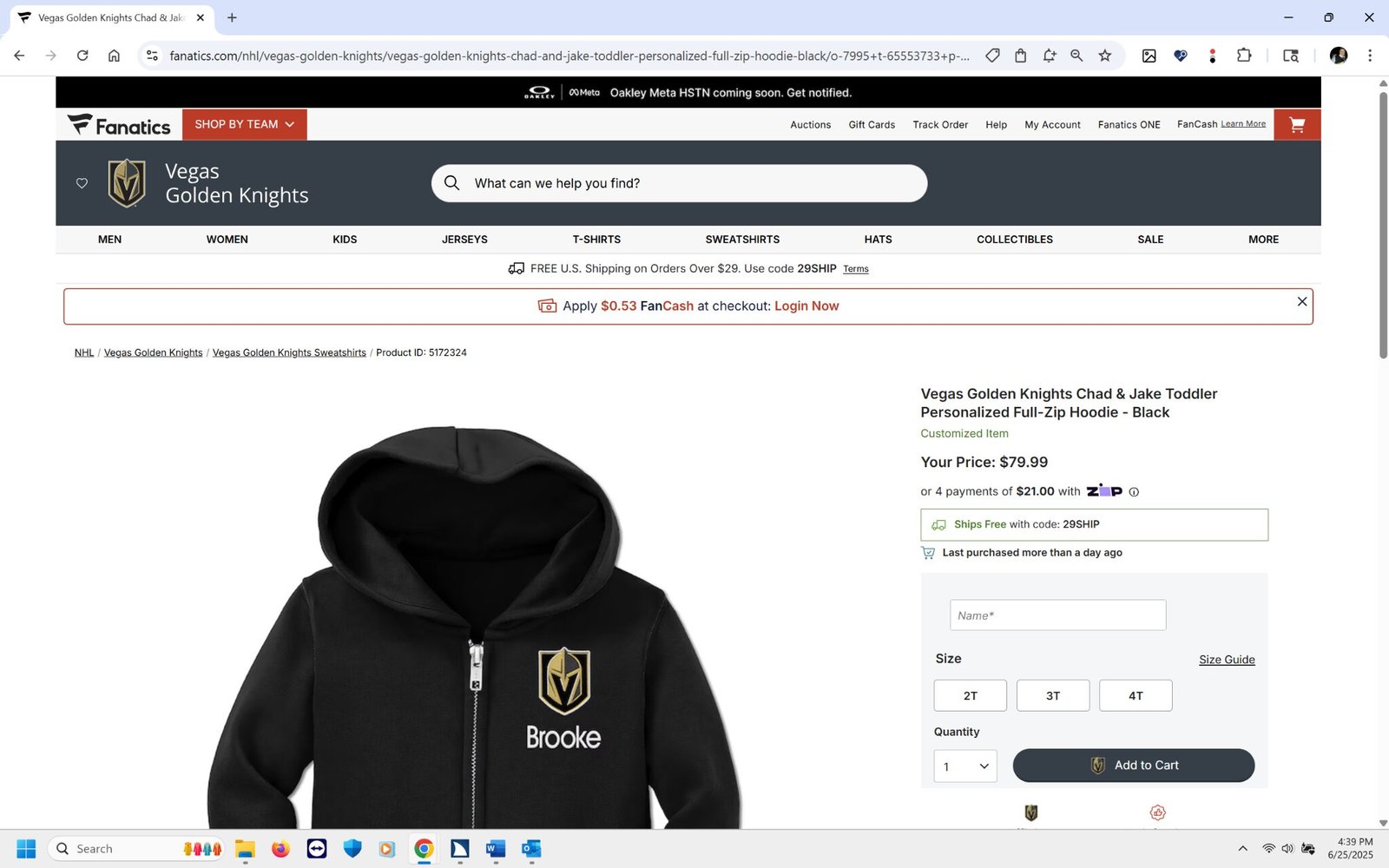This screenshot has width=1389, height=868.
Task: Open My Account link
Action: click(x=1052, y=125)
